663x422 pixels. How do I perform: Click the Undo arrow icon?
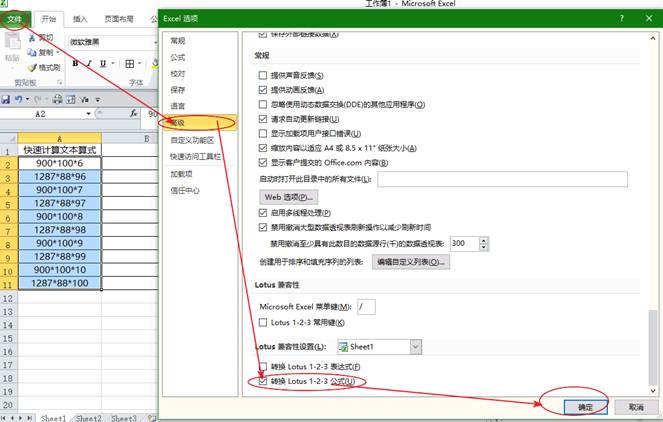[x=20, y=100]
